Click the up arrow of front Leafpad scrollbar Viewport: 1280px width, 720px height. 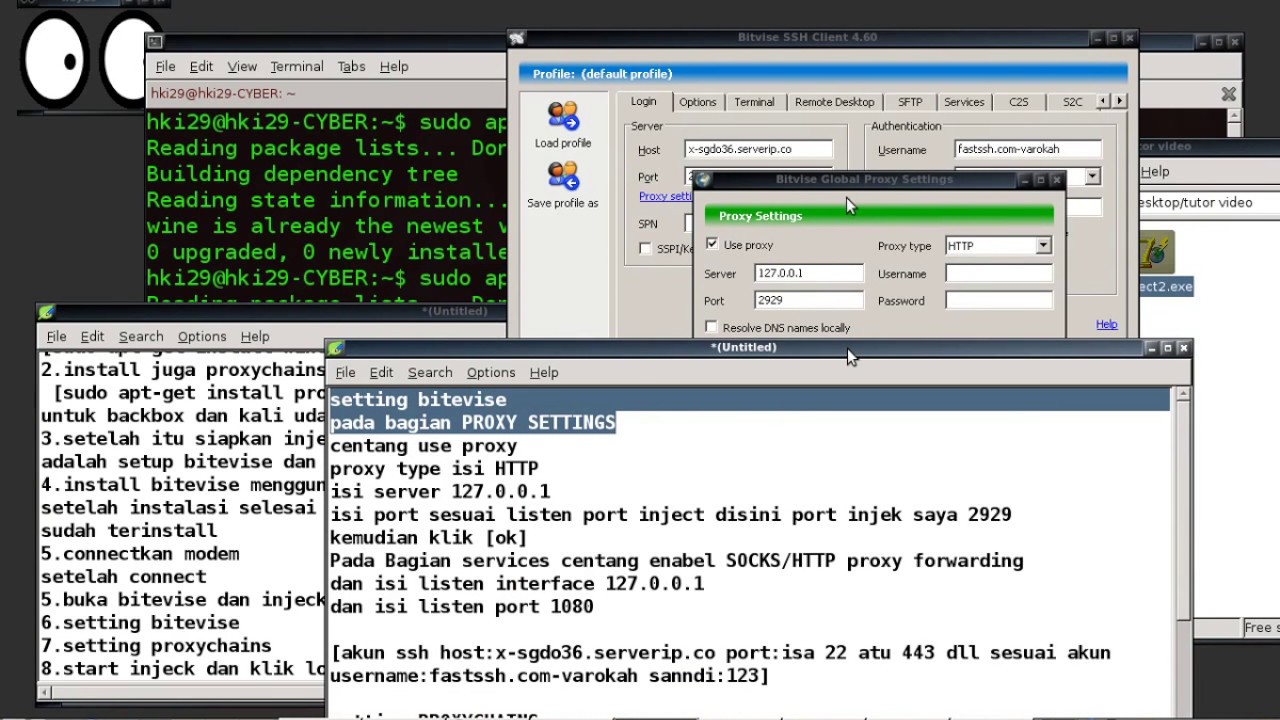tap(1182, 395)
